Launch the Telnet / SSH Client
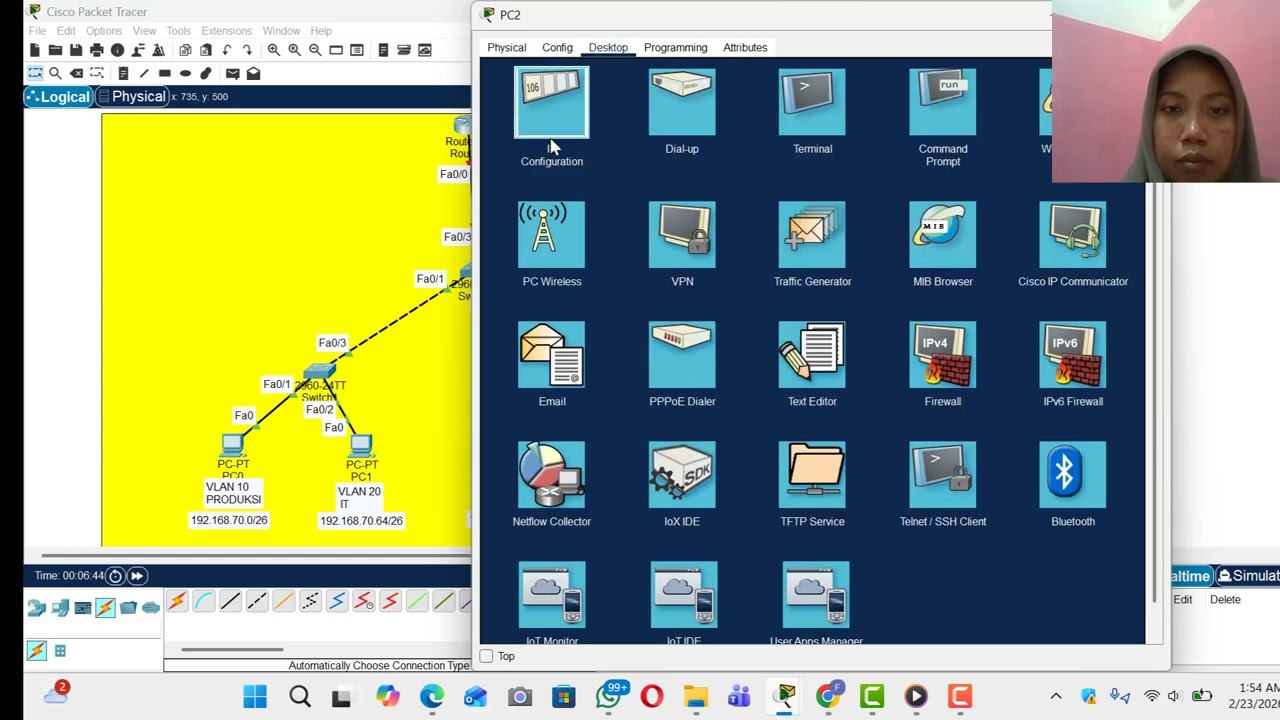 943,475
